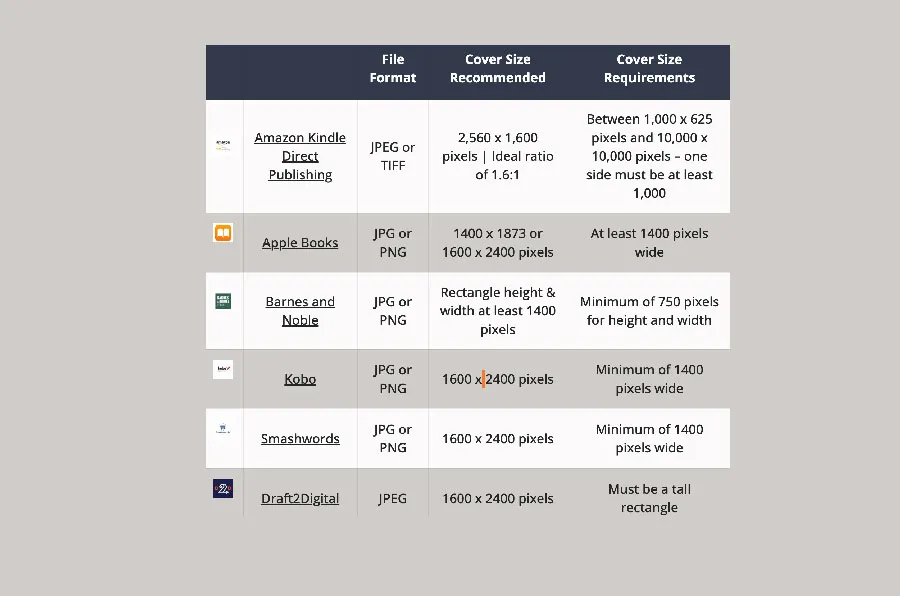900x596 pixels.
Task: Select the Cover Size Recommended header
Action: pyautogui.click(x=497, y=68)
